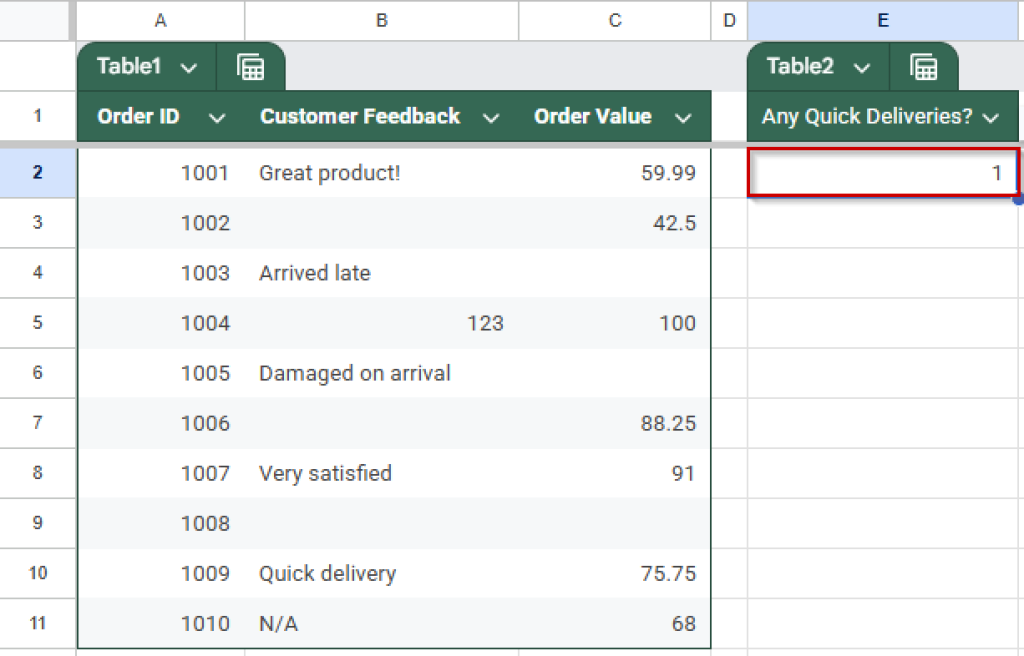Select row 5 header
The width and height of the screenshot is (1024, 656).
coord(37,322)
